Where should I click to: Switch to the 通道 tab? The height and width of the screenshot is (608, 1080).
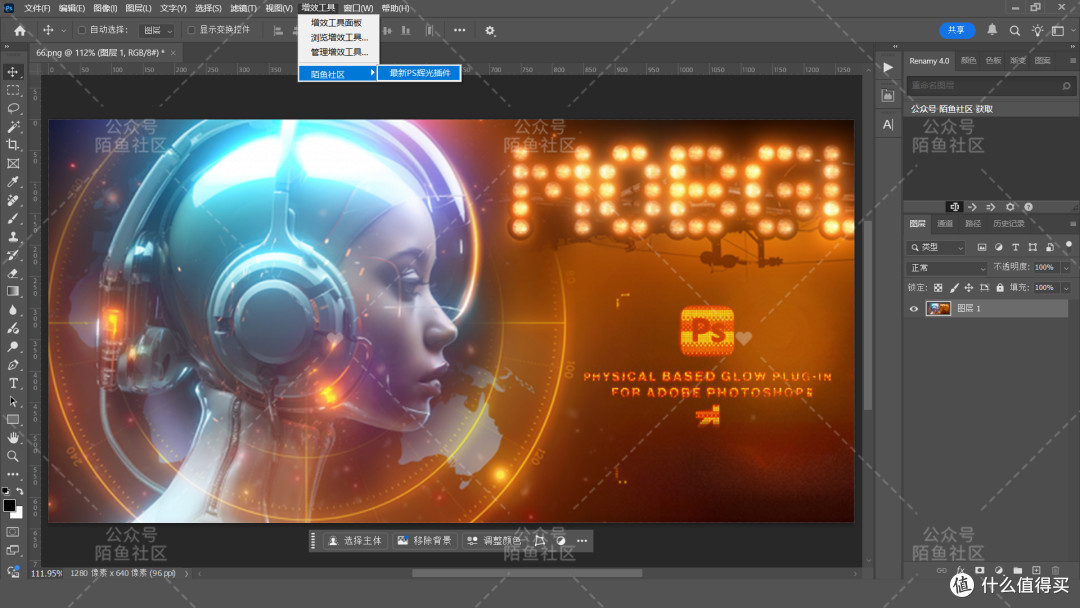coord(944,224)
